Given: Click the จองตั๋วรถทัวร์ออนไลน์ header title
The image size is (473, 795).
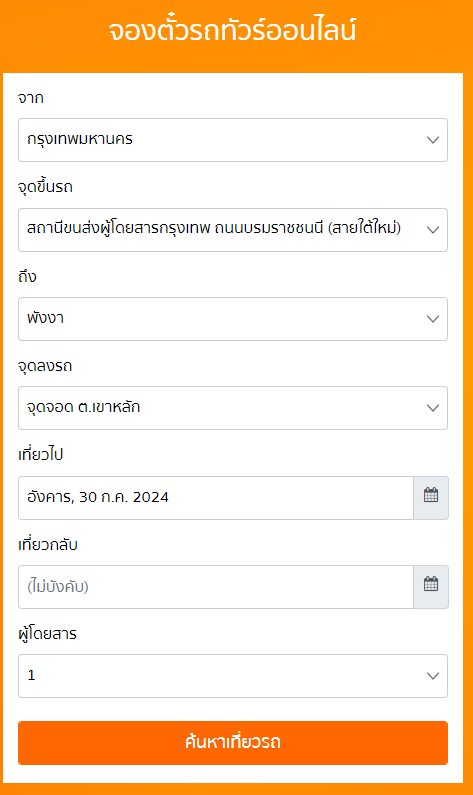Looking at the screenshot, I should click(x=233, y=30).
